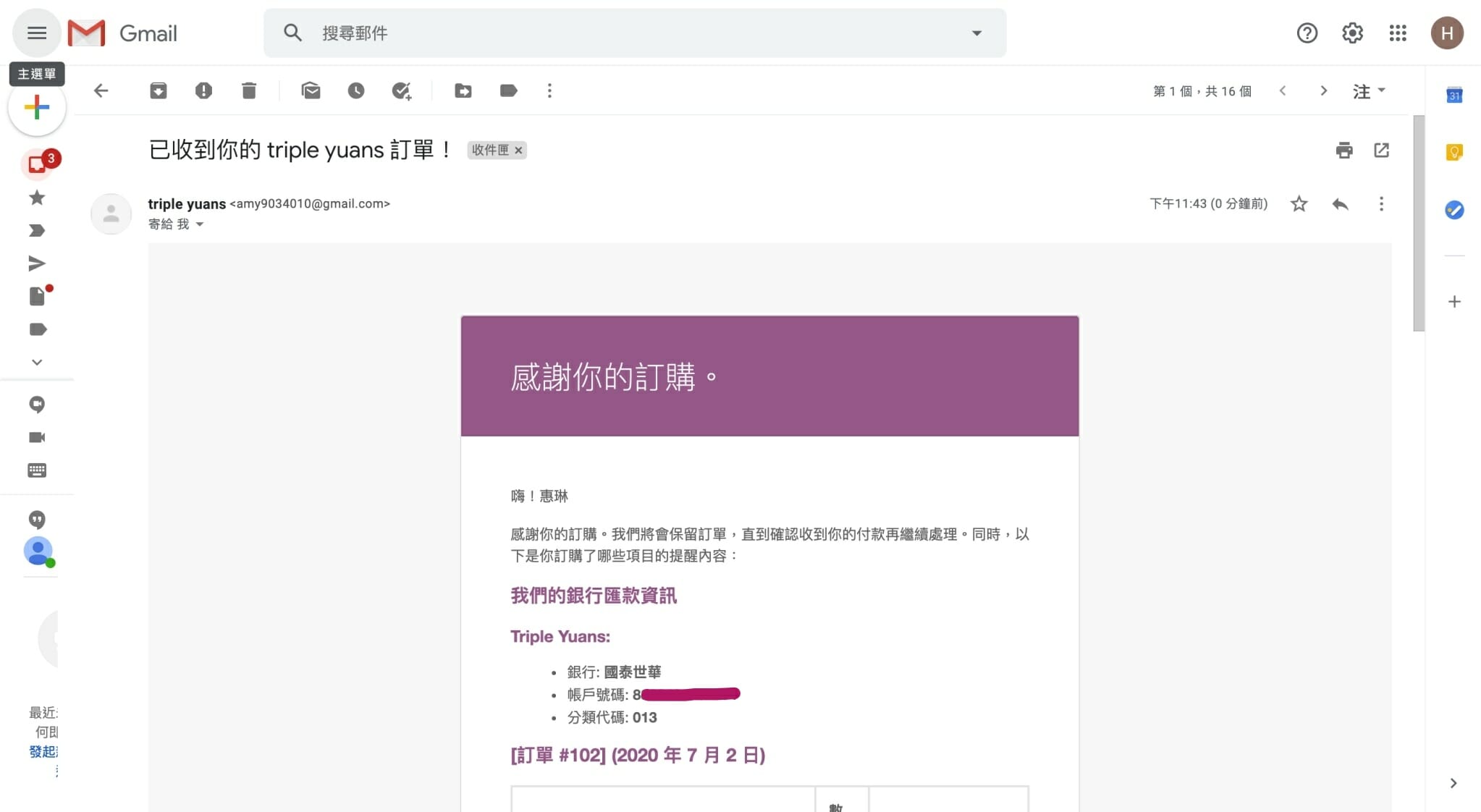
Task: Star this message from triple yuans
Action: click(x=1299, y=204)
